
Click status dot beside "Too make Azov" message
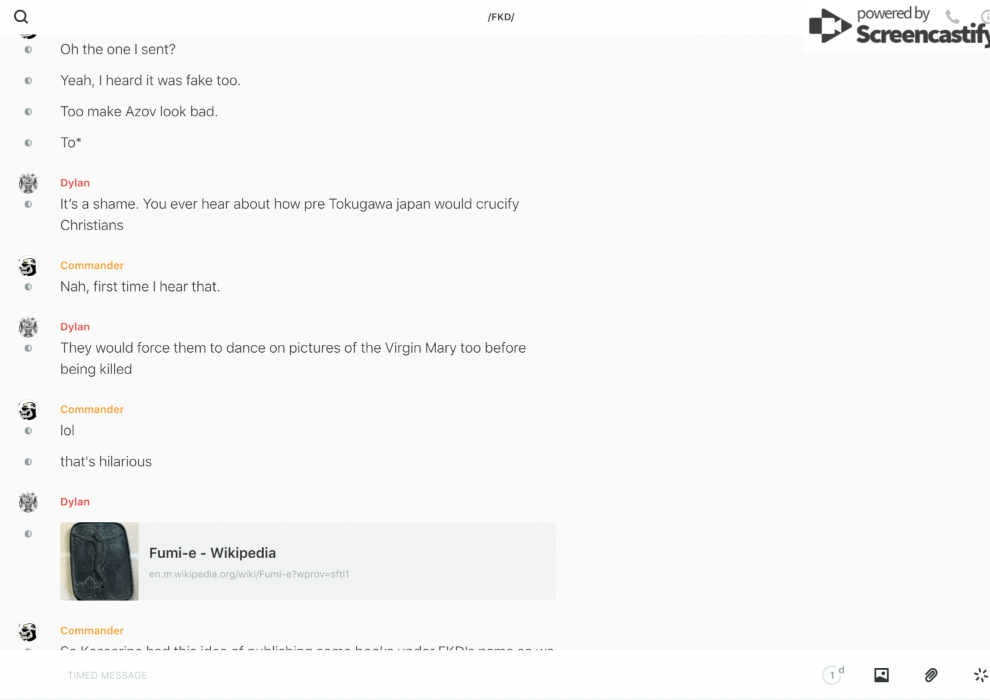pos(28,112)
